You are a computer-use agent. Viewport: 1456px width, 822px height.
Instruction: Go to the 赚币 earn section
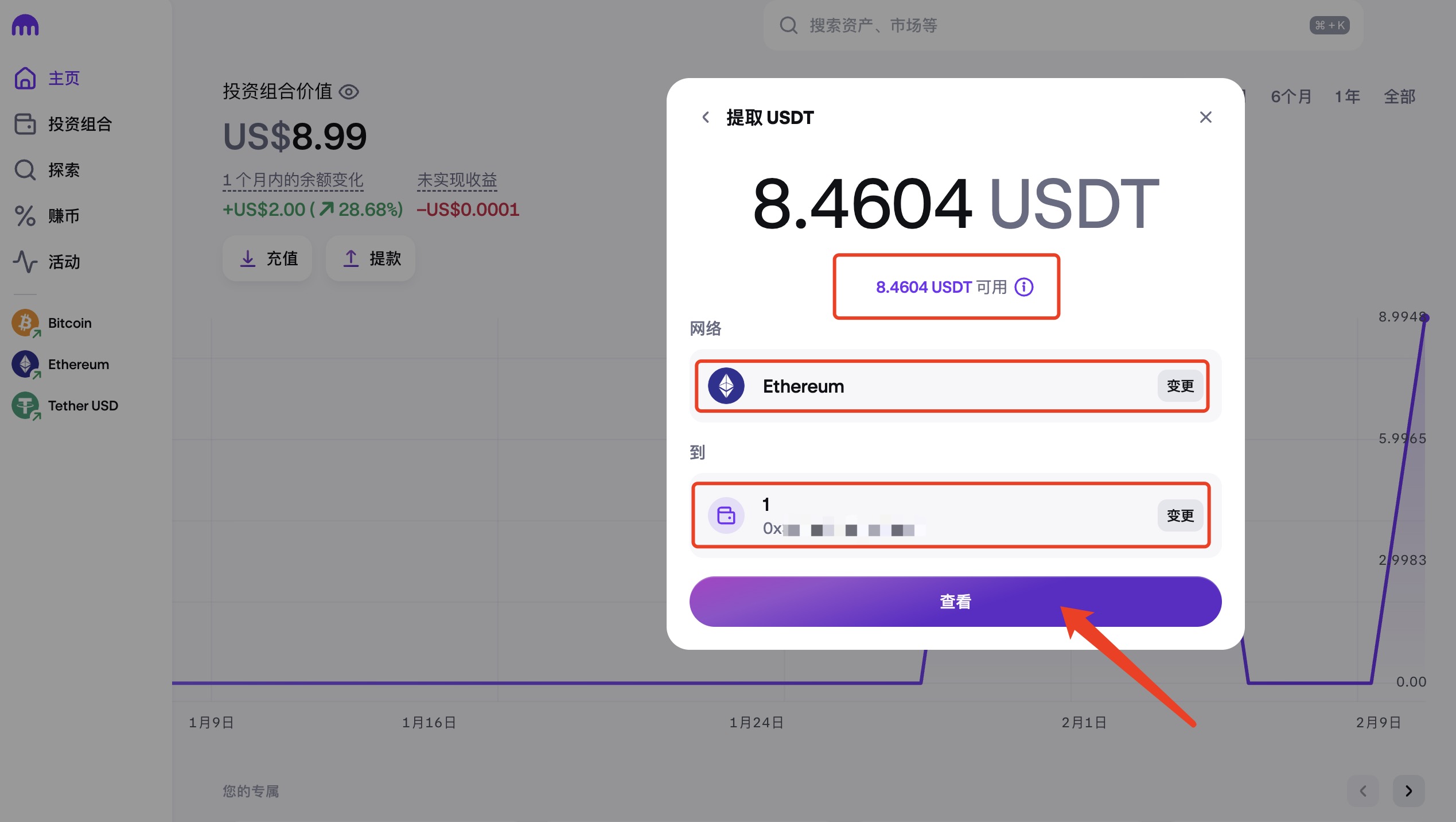click(x=64, y=216)
